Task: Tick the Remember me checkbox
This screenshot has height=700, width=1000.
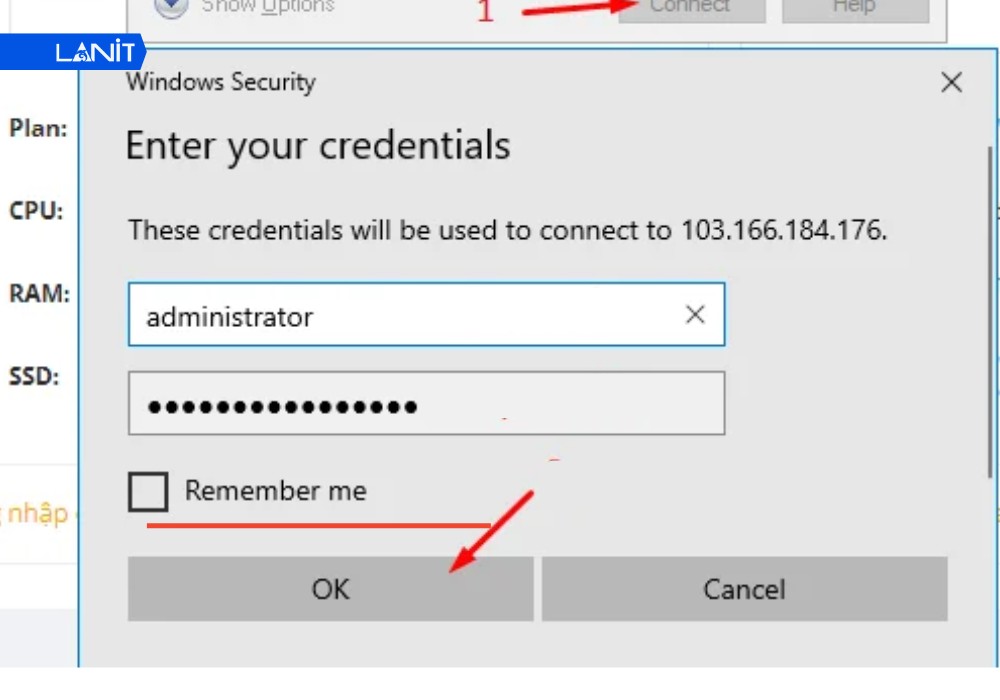Action: pos(148,492)
